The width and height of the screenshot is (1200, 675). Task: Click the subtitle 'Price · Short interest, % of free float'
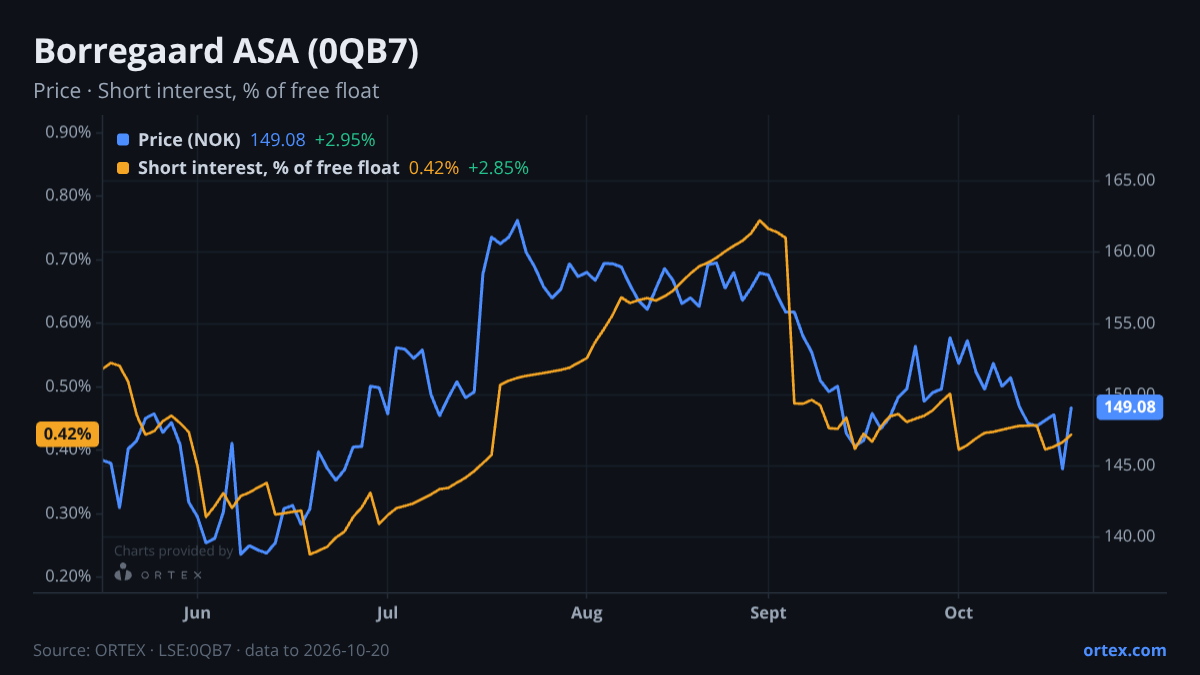click(x=206, y=91)
